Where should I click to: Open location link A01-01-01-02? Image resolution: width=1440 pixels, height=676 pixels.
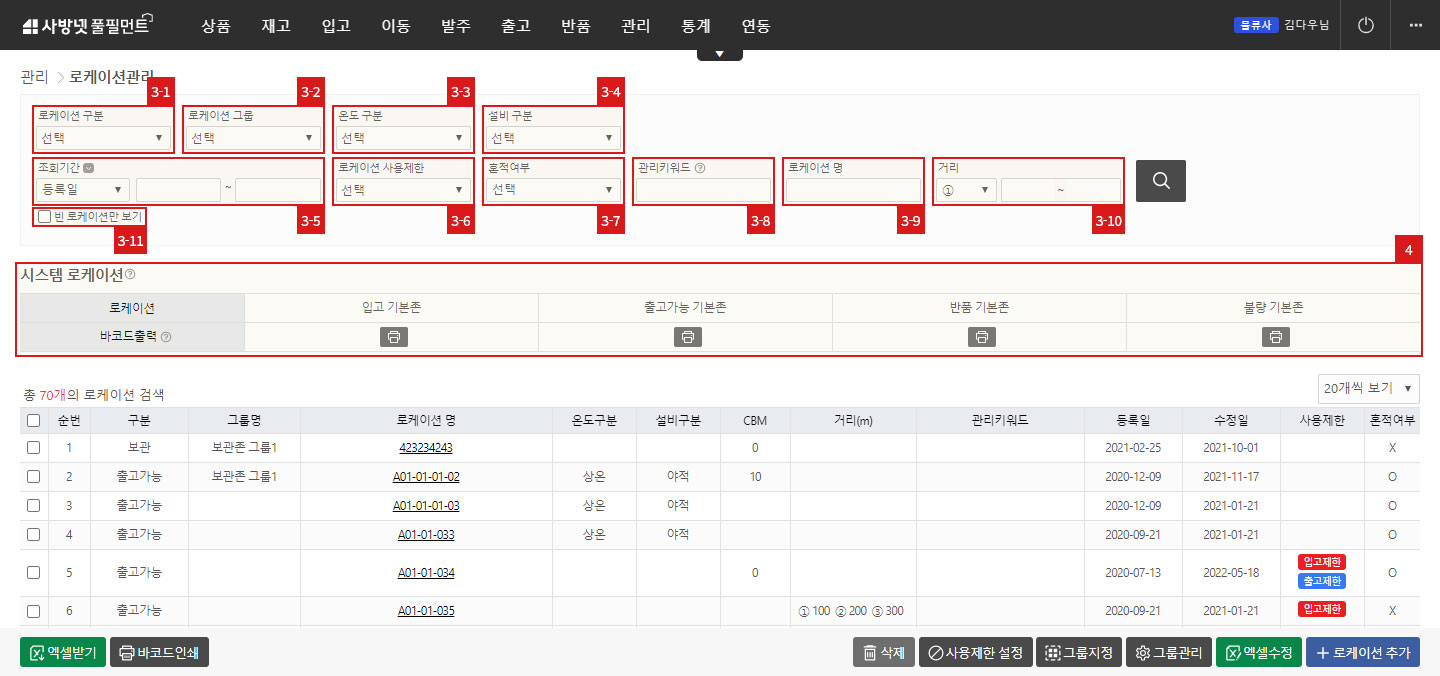click(x=426, y=477)
